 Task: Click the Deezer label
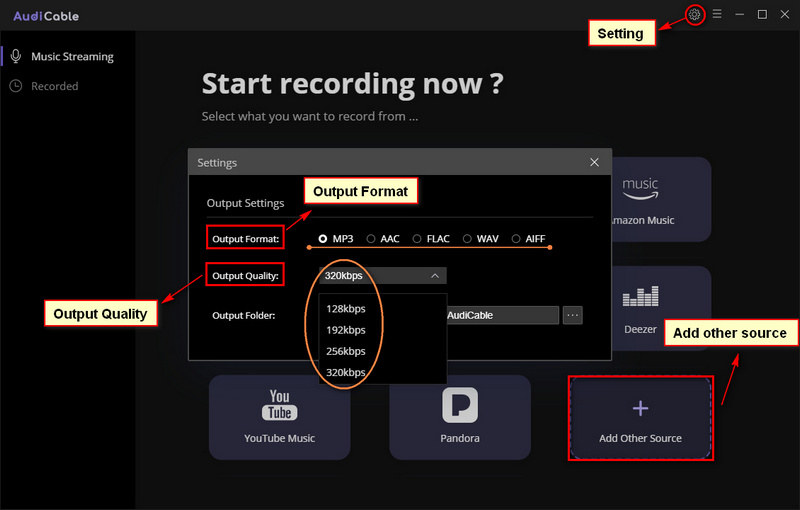(x=640, y=329)
